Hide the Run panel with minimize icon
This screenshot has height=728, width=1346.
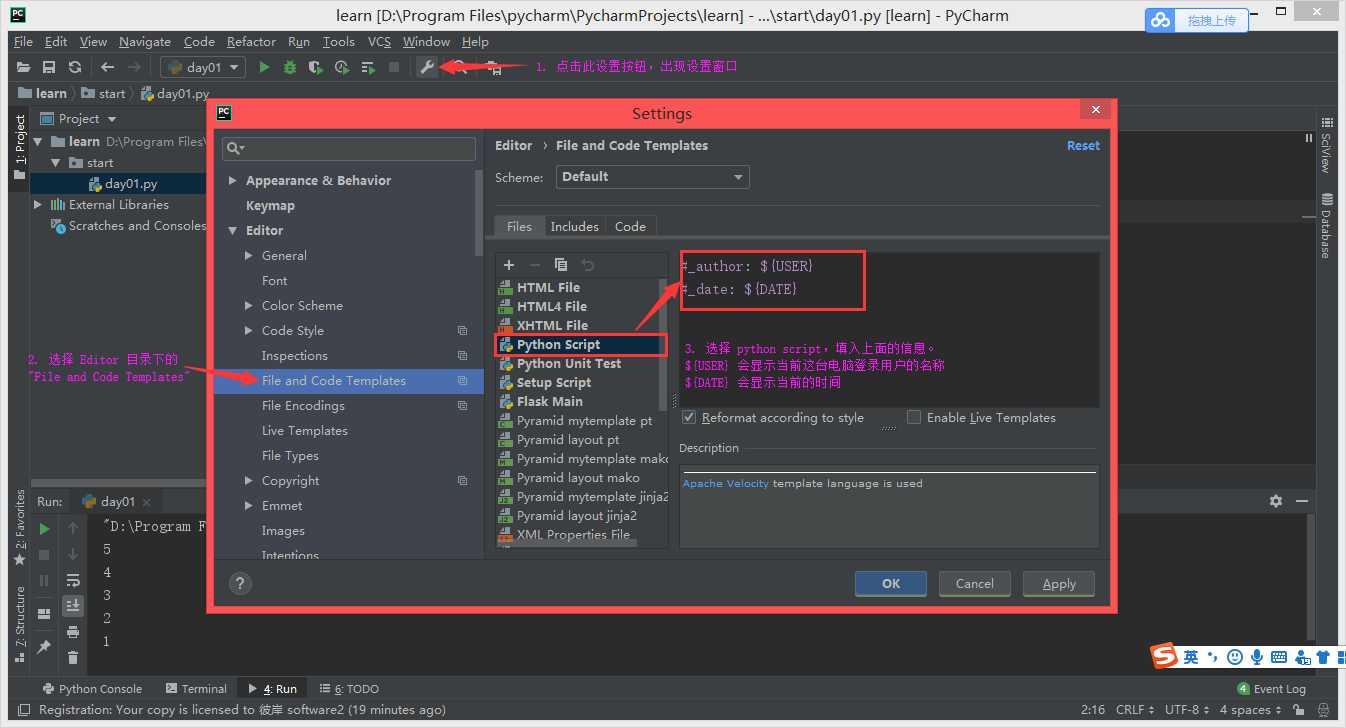click(x=1301, y=501)
